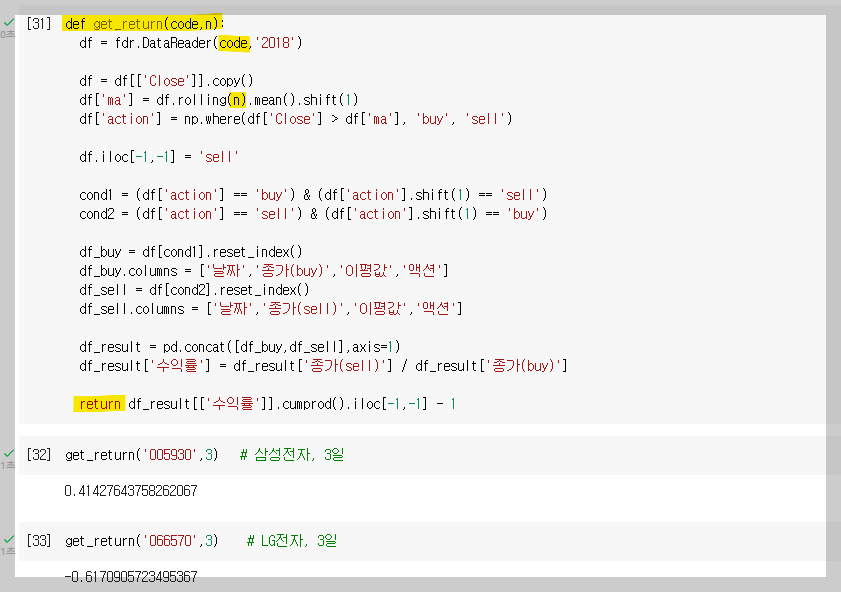841x592 pixels.
Task: Select the cell number [31] label
Action: point(39,24)
